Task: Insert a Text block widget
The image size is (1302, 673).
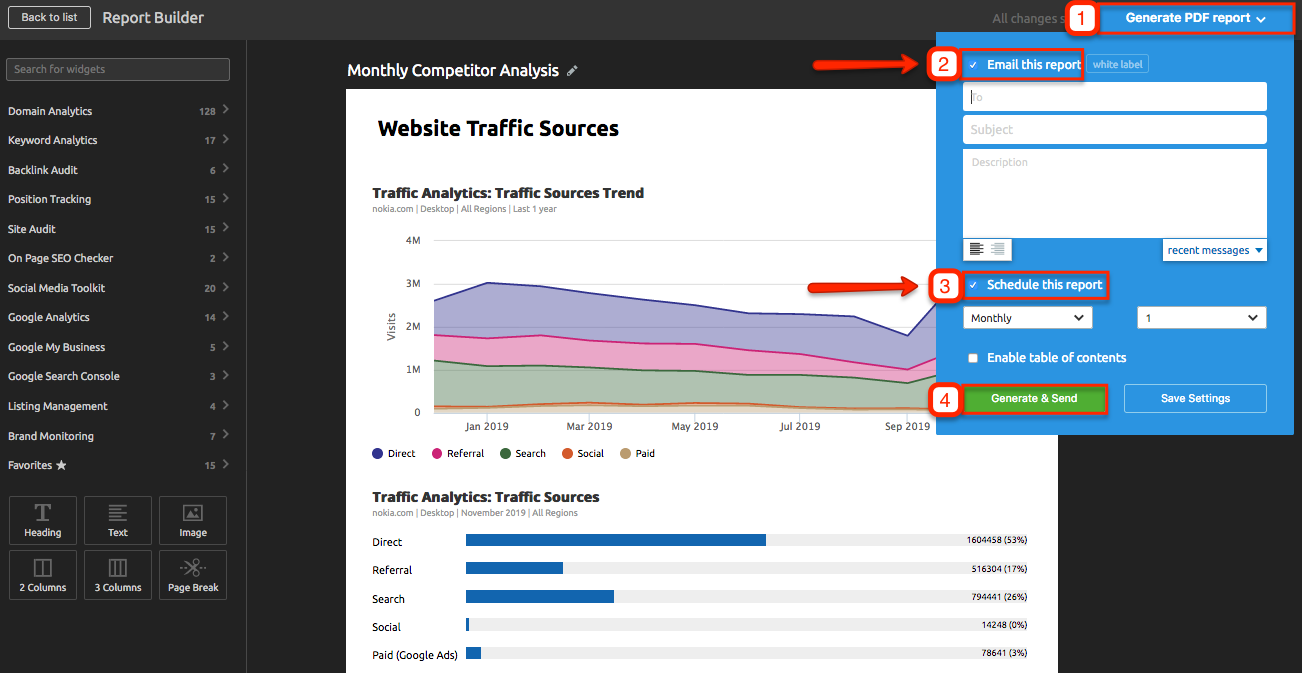Action: [x=118, y=520]
